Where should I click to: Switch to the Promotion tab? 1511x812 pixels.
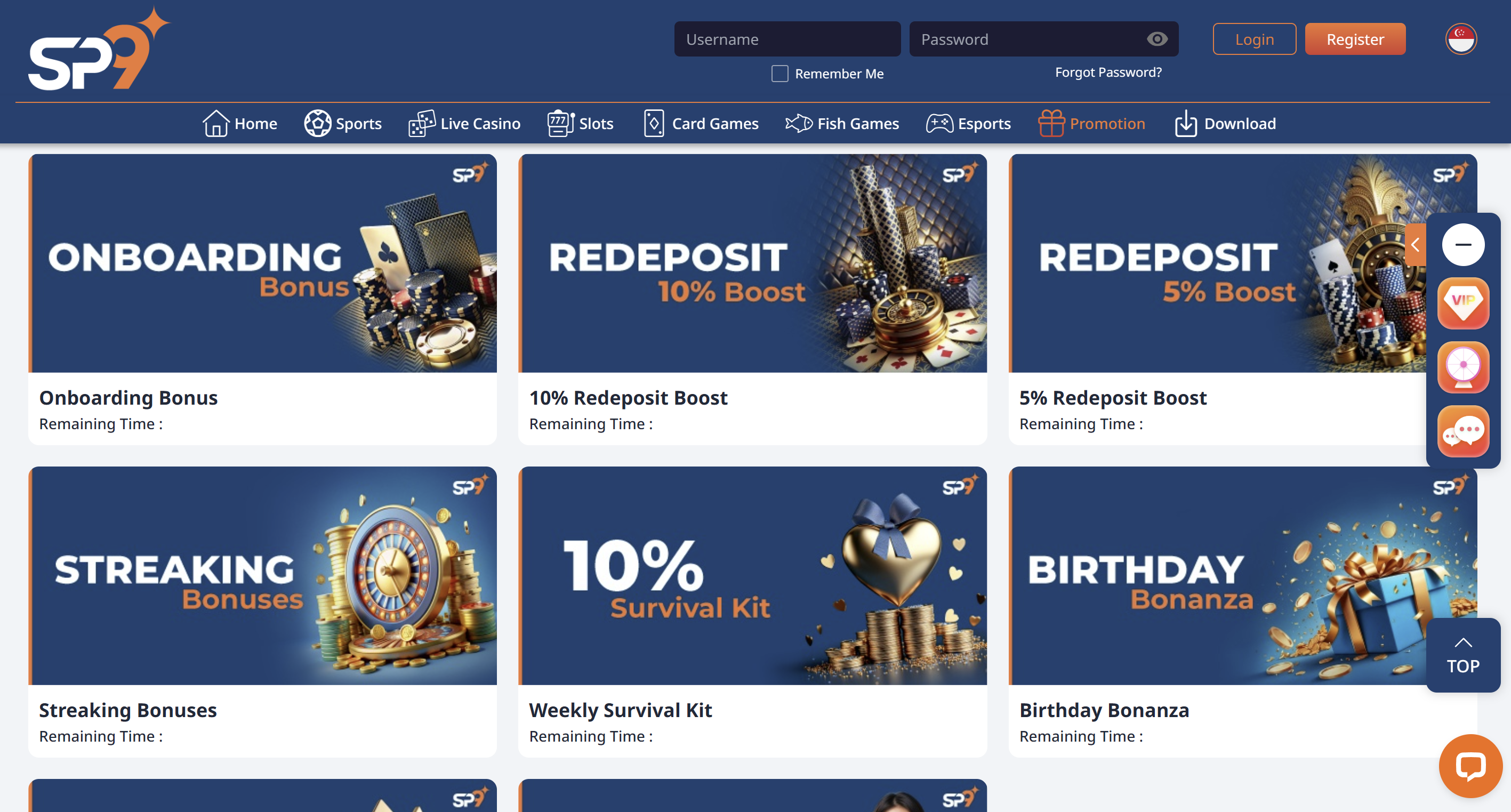(1092, 123)
